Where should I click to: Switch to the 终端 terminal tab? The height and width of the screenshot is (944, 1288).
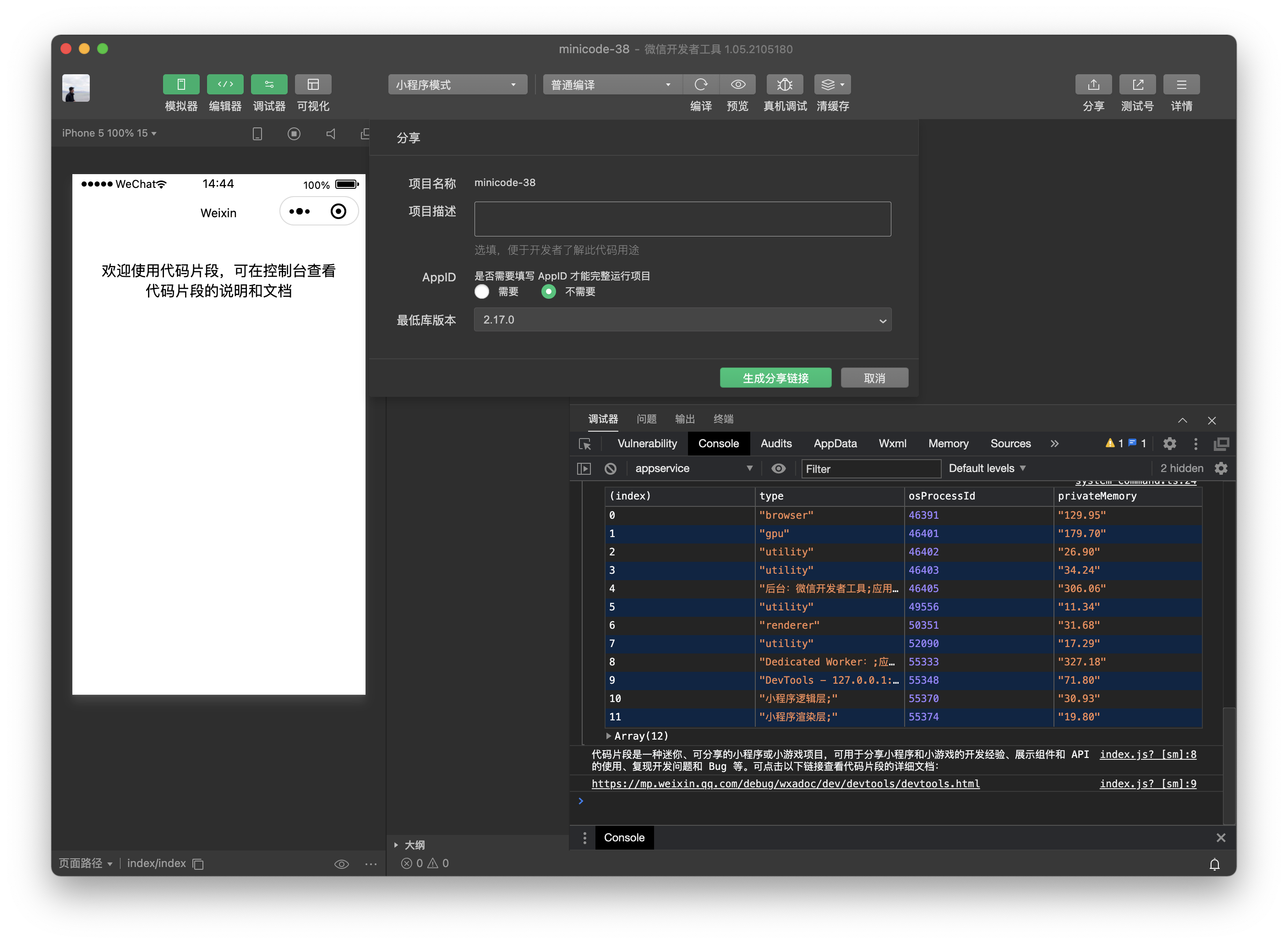tap(723, 419)
